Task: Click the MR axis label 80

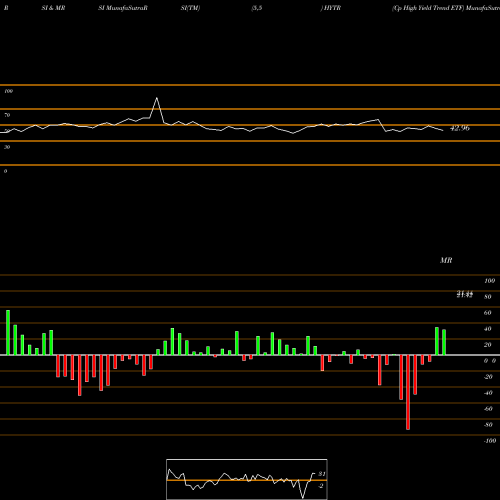Action: click(488, 297)
